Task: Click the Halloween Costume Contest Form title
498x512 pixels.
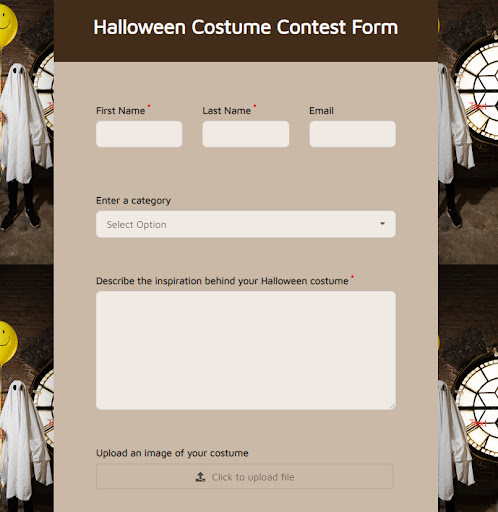Action: pyautogui.click(x=246, y=27)
